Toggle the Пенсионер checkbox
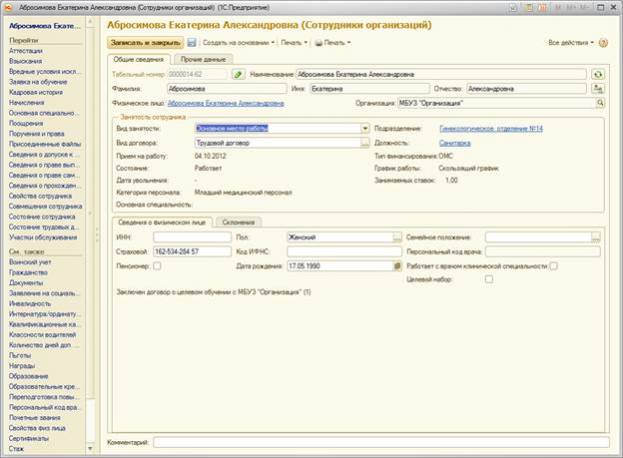This screenshot has width=623, height=458. [155, 267]
